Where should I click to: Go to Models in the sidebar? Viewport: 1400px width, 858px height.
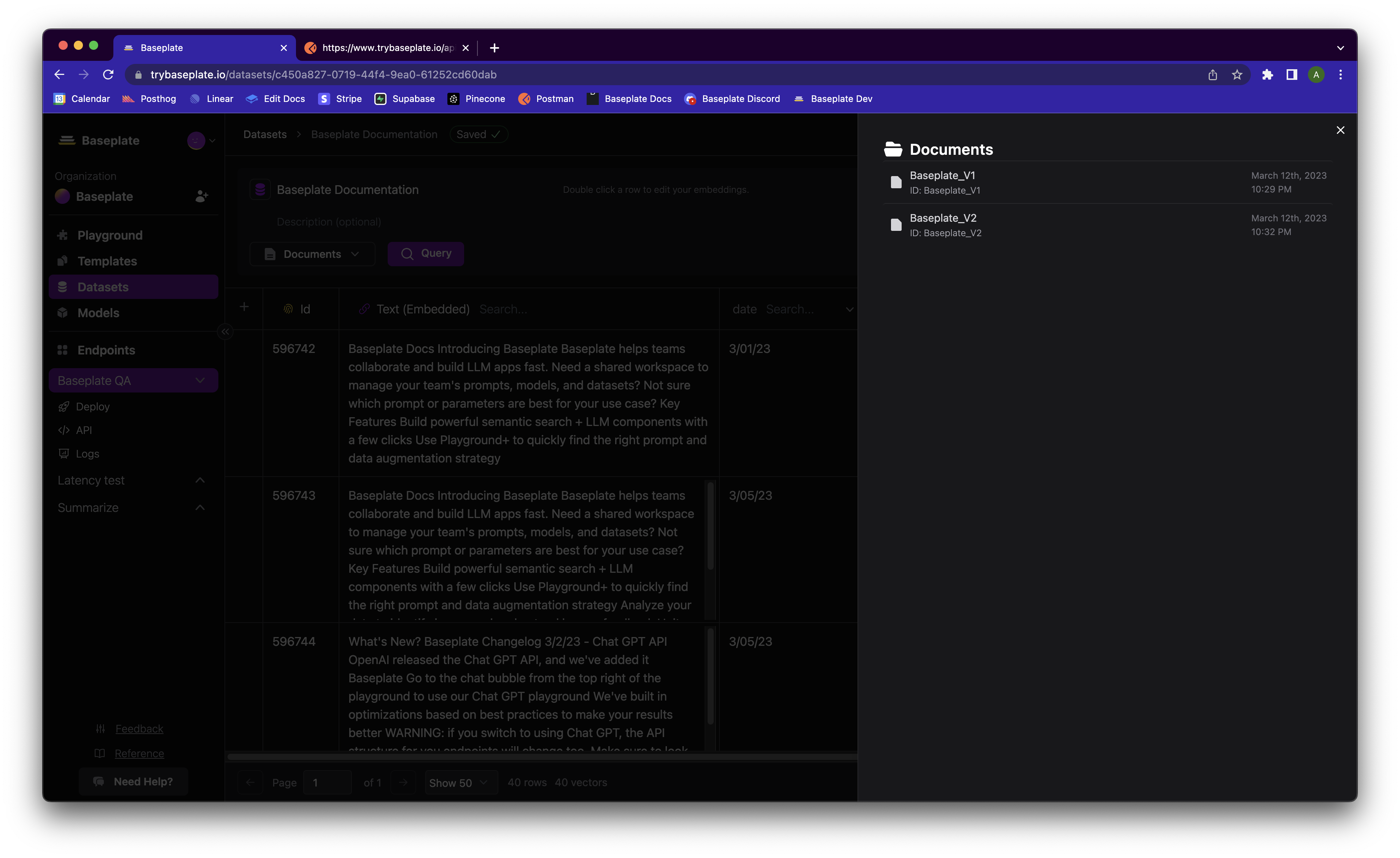98,313
